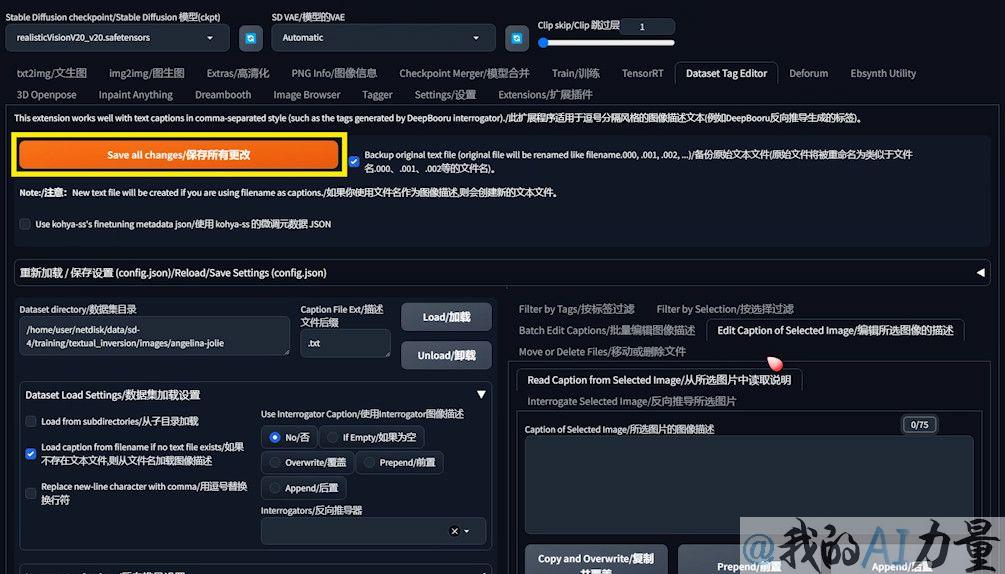Focus the Caption of Selected Image textbox
This screenshot has width=1005, height=574.
tap(749, 485)
